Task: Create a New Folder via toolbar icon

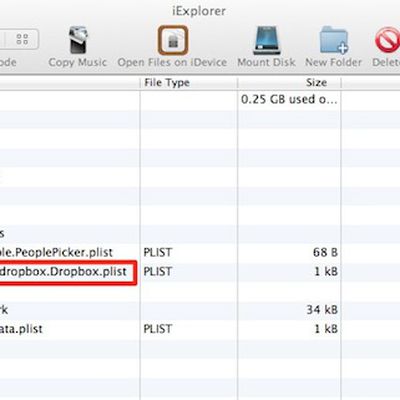Action: point(334,41)
